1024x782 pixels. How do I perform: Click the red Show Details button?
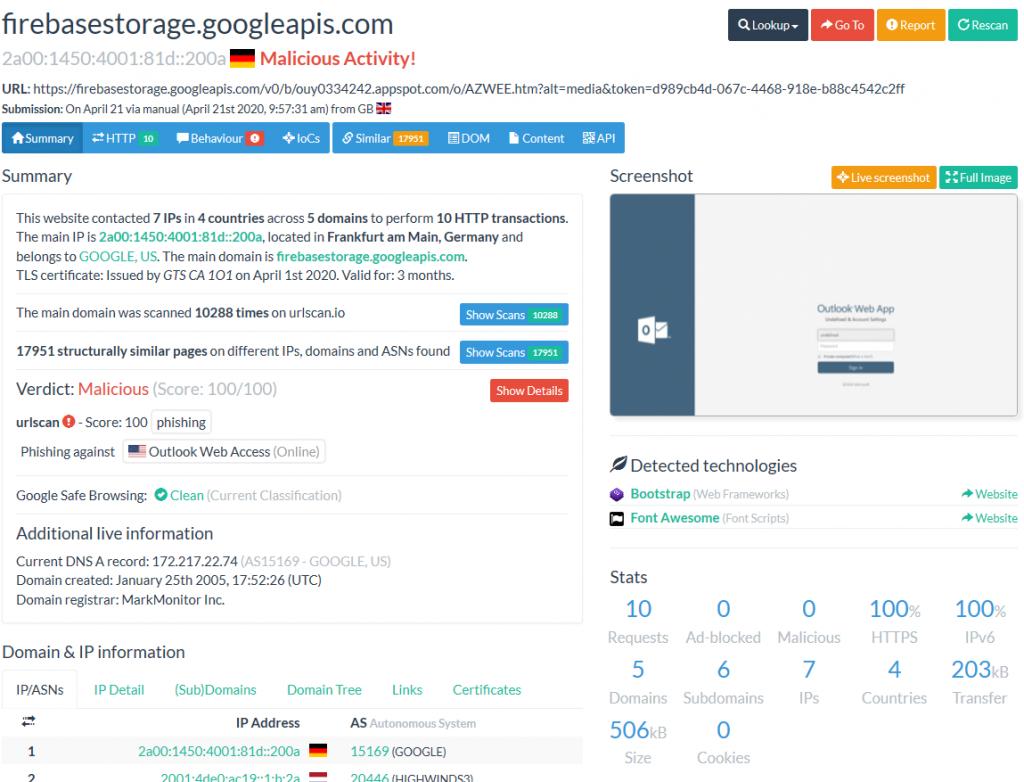tap(529, 391)
